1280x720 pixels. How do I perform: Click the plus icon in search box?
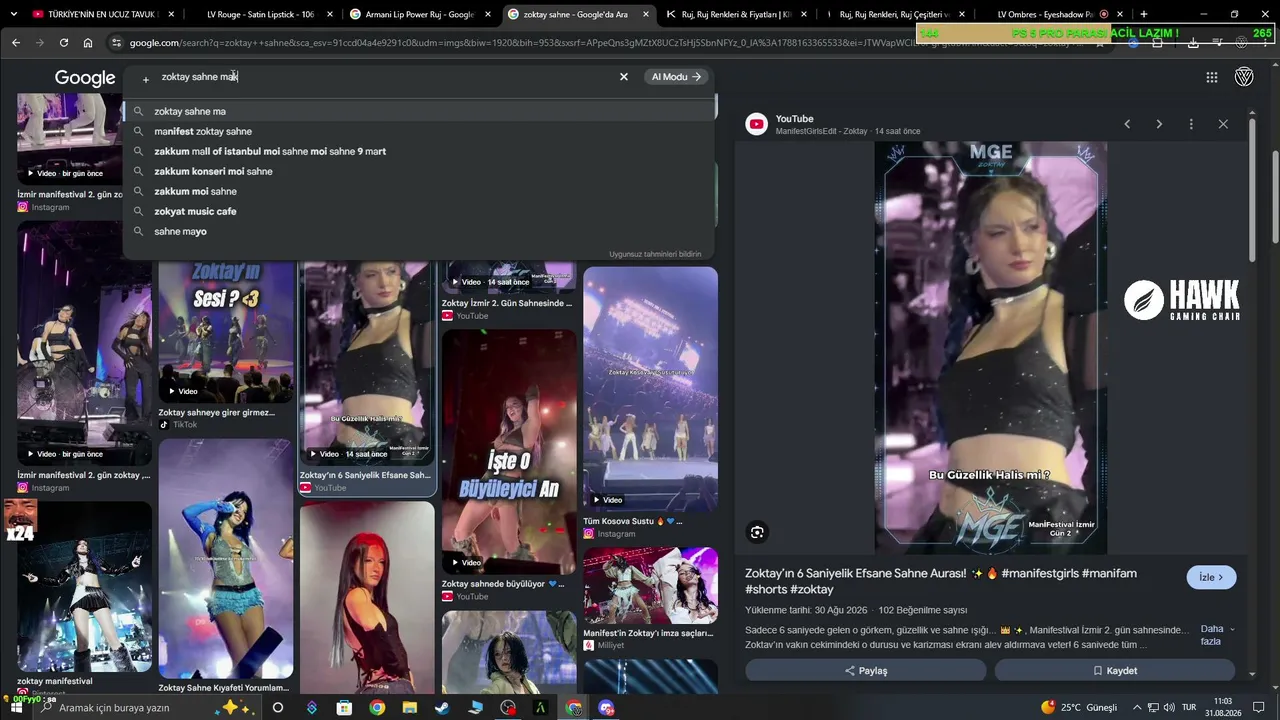[145, 78]
